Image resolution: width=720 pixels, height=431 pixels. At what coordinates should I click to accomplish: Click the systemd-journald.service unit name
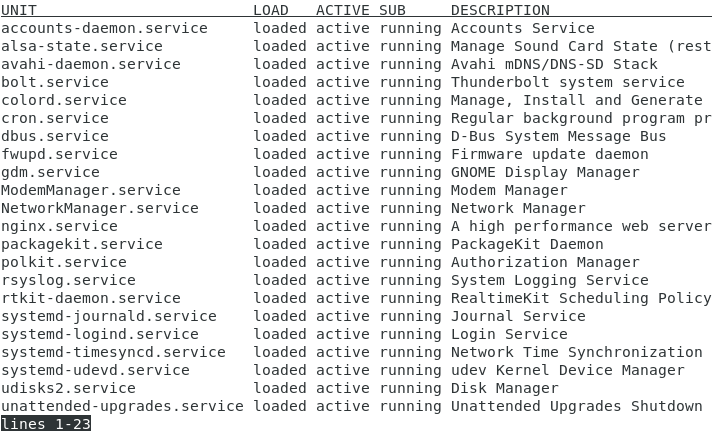pyautogui.click(x=109, y=316)
